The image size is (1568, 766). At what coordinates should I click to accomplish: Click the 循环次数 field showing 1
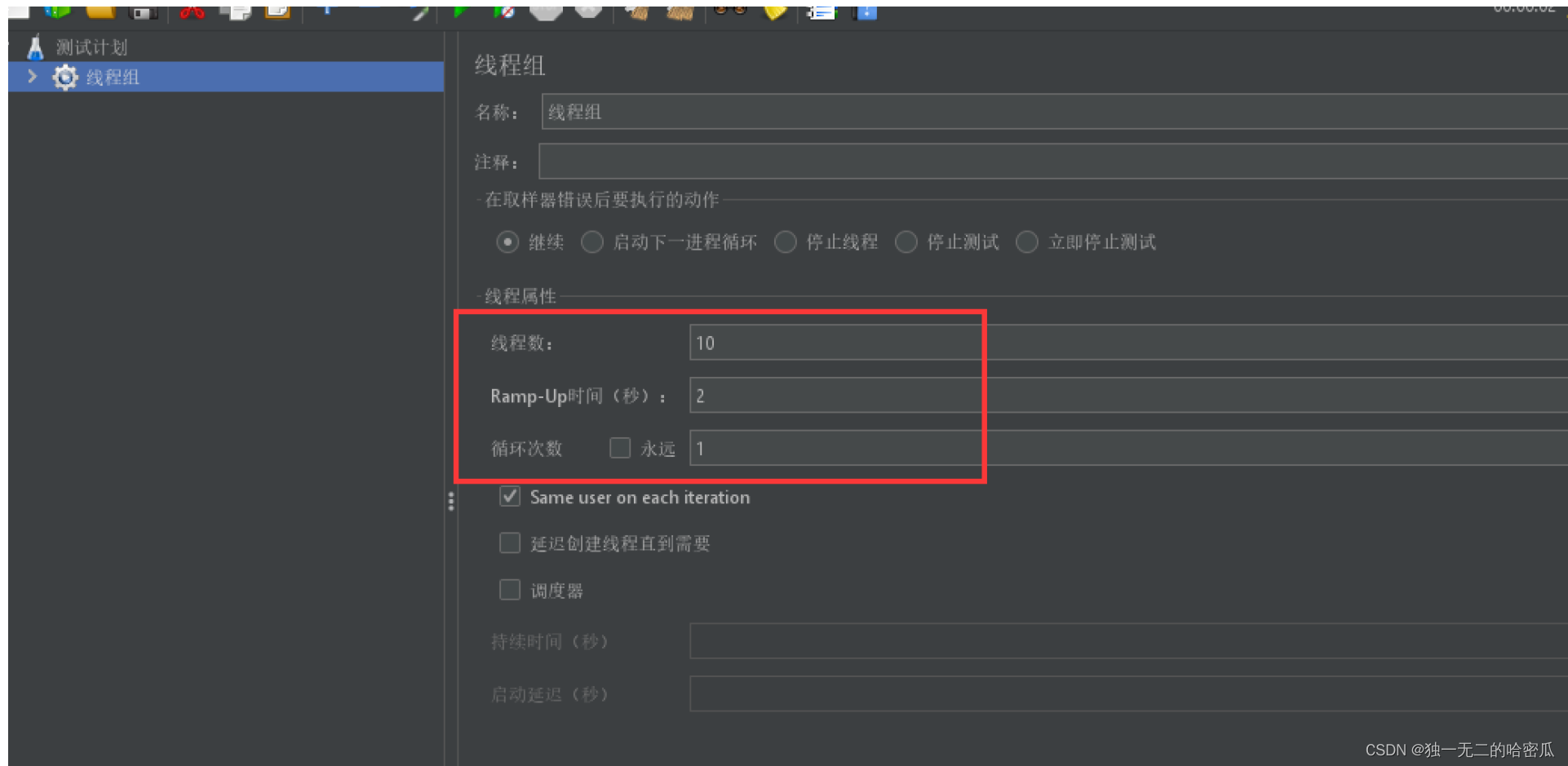(1128, 448)
